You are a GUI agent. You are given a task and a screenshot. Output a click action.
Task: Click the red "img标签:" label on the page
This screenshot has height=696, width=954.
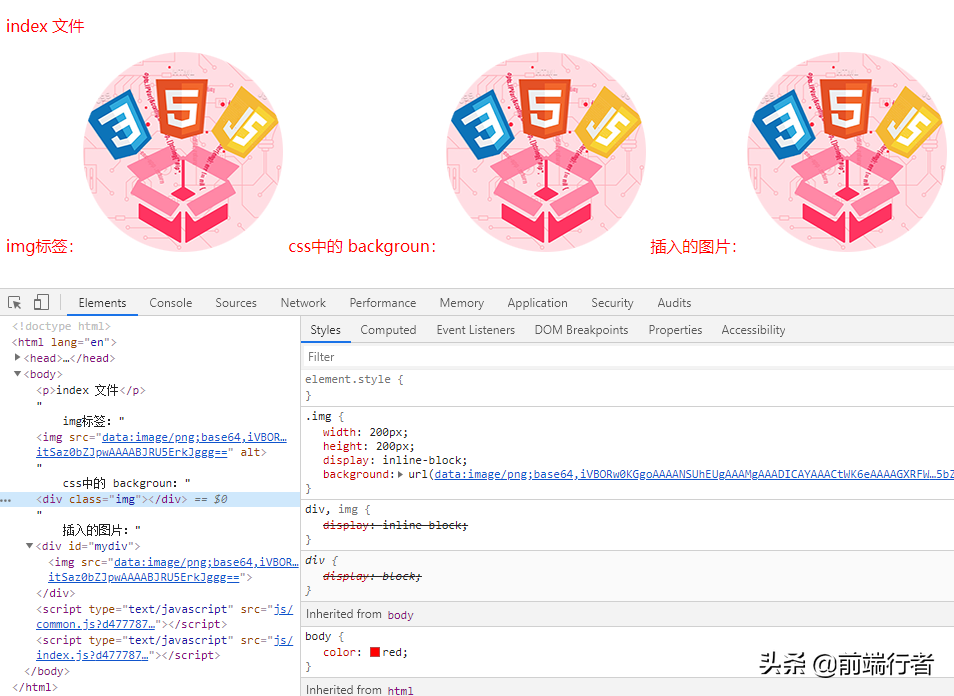tap(40, 246)
